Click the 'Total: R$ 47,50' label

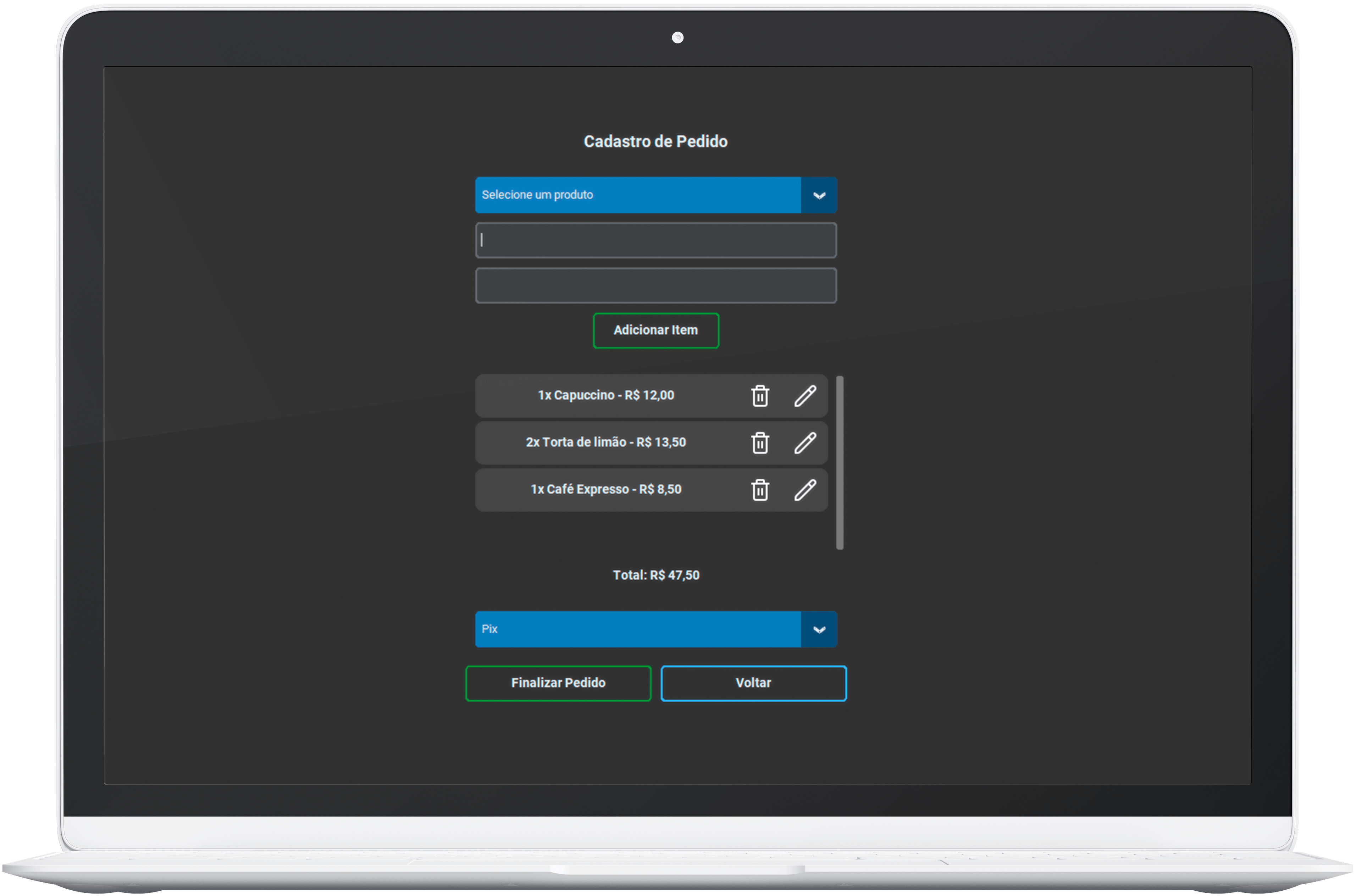[x=656, y=575]
